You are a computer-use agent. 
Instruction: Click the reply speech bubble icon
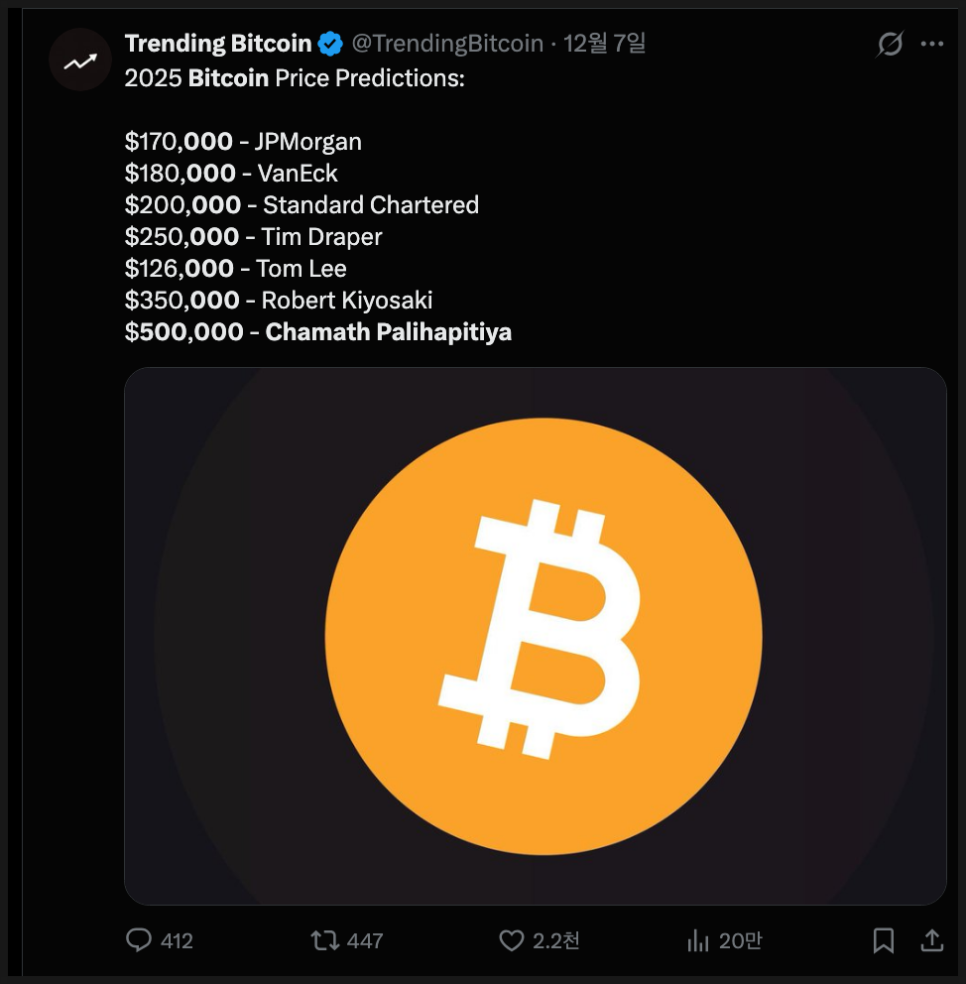pyautogui.click(x=138, y=940)
